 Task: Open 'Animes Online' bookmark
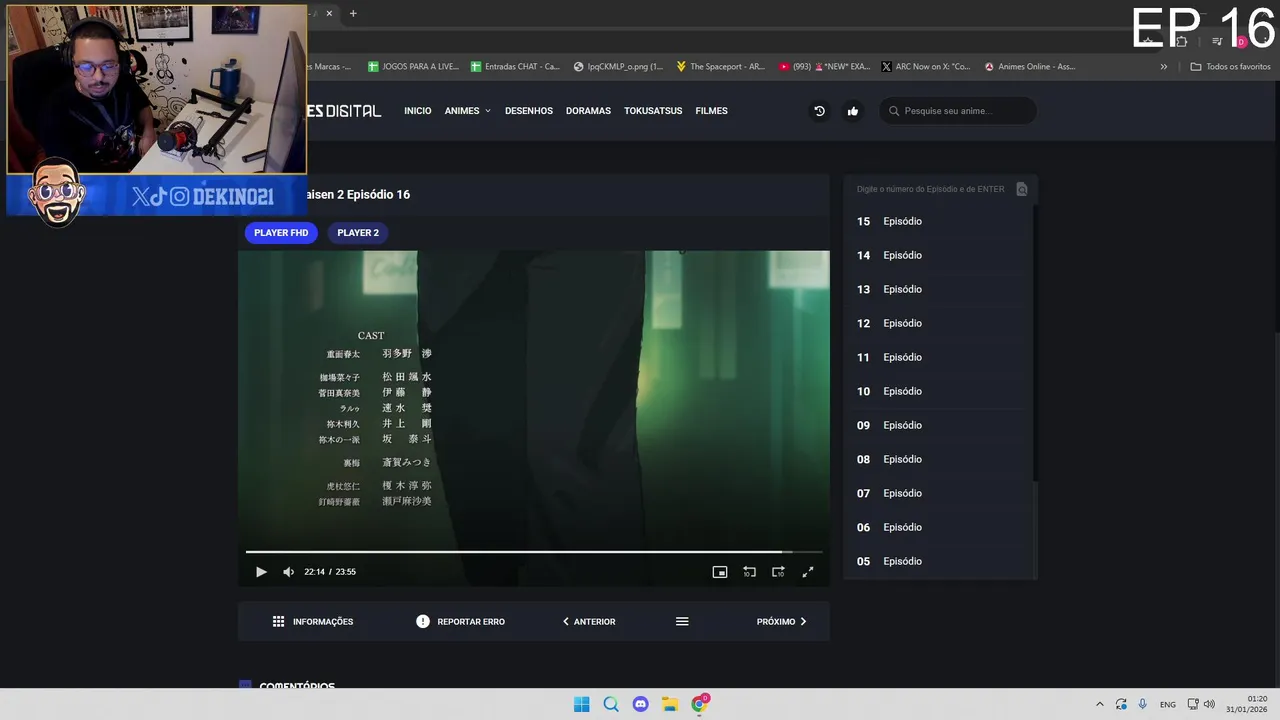pyautogui.click(x=1030, y=67)
